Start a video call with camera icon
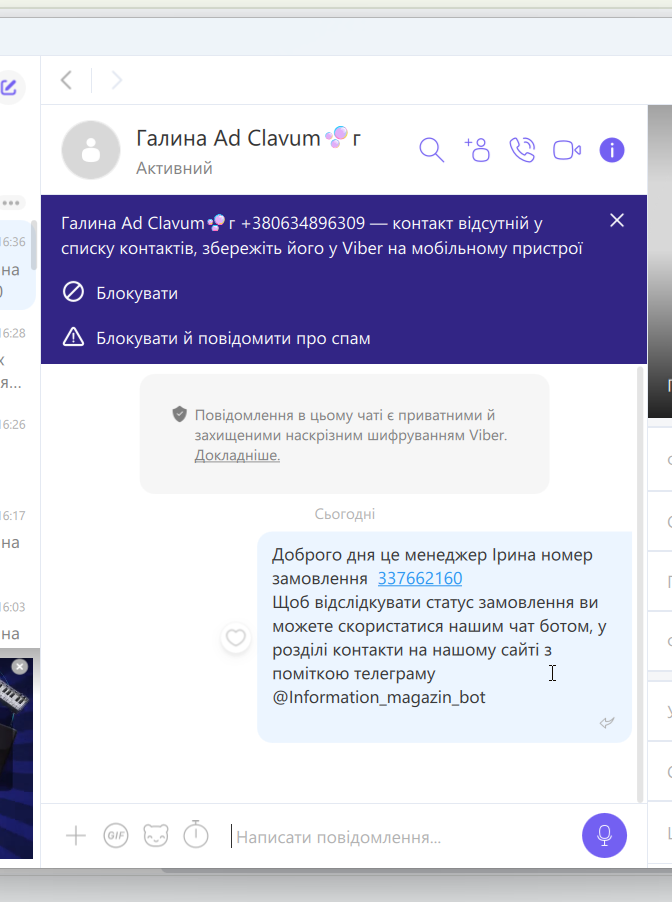This screenshot has height=902, width=672. click(567, 150)
